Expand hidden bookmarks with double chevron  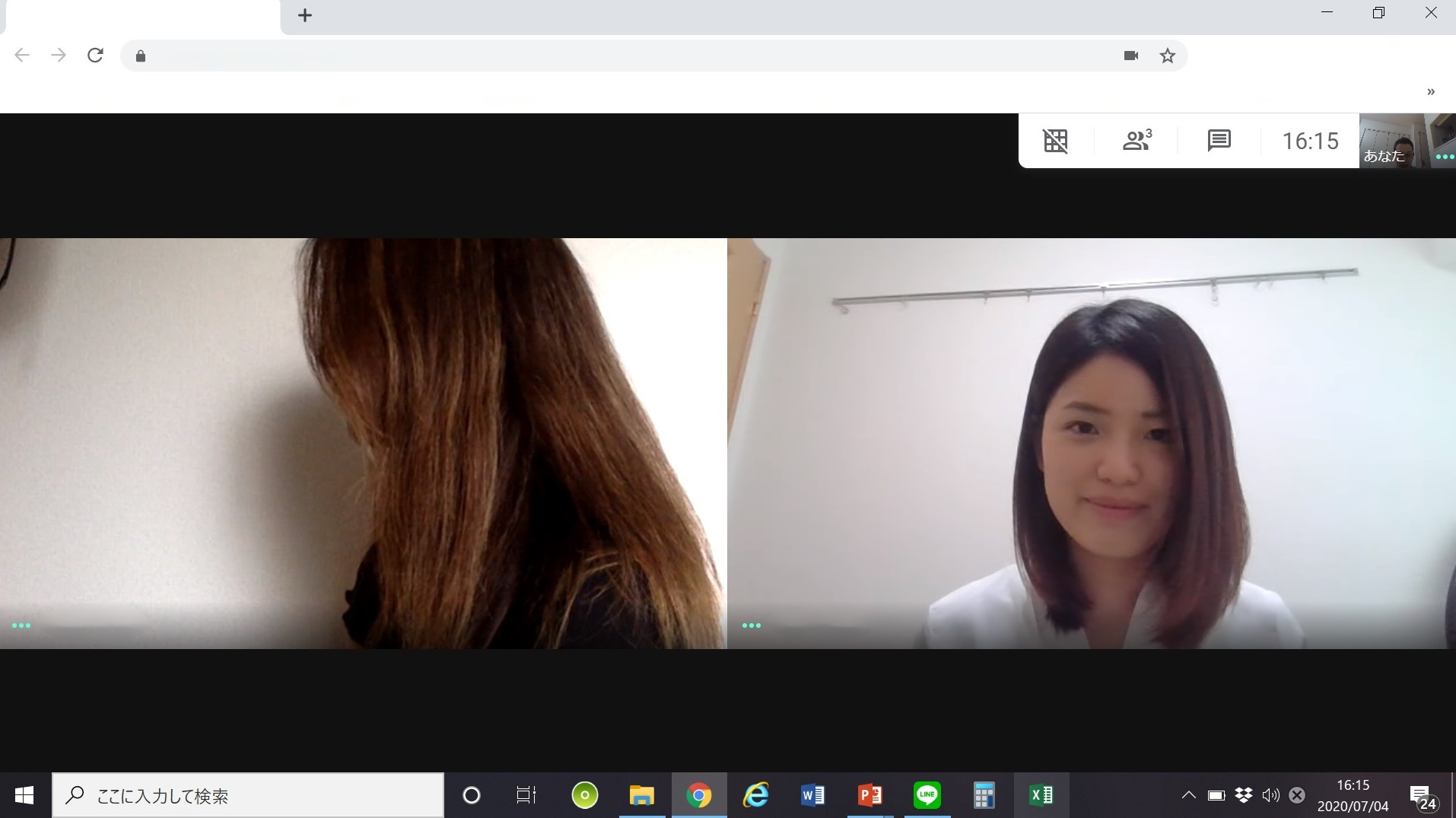pos(1430,92)
